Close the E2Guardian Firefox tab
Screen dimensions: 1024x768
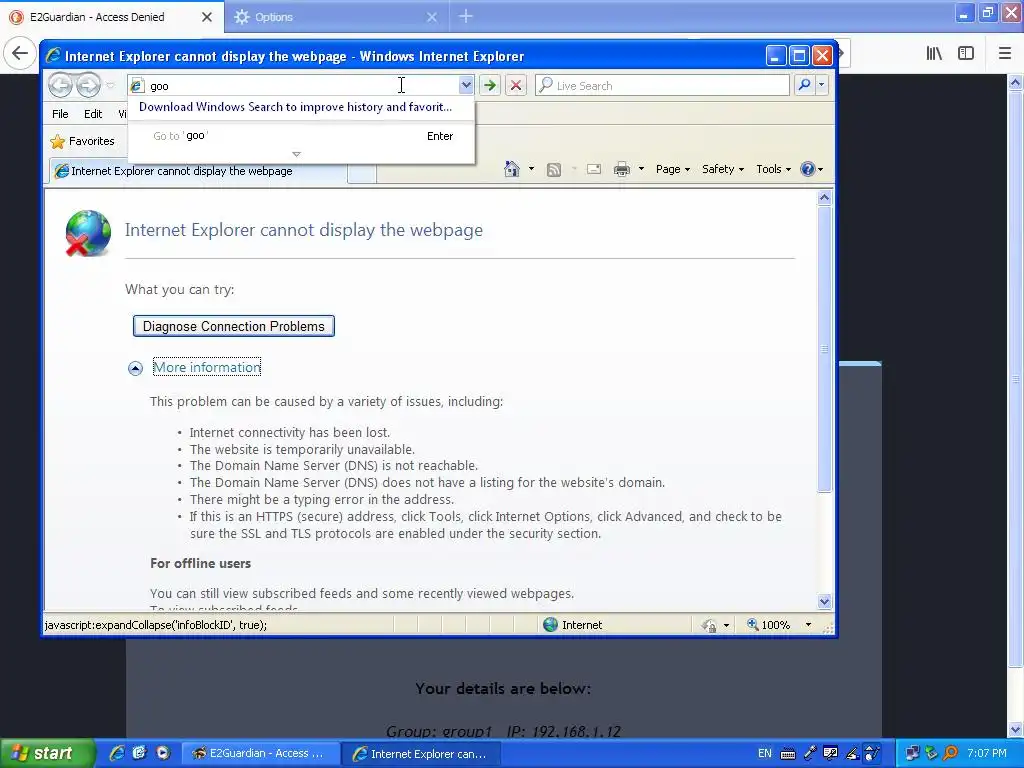click(206, 17)
